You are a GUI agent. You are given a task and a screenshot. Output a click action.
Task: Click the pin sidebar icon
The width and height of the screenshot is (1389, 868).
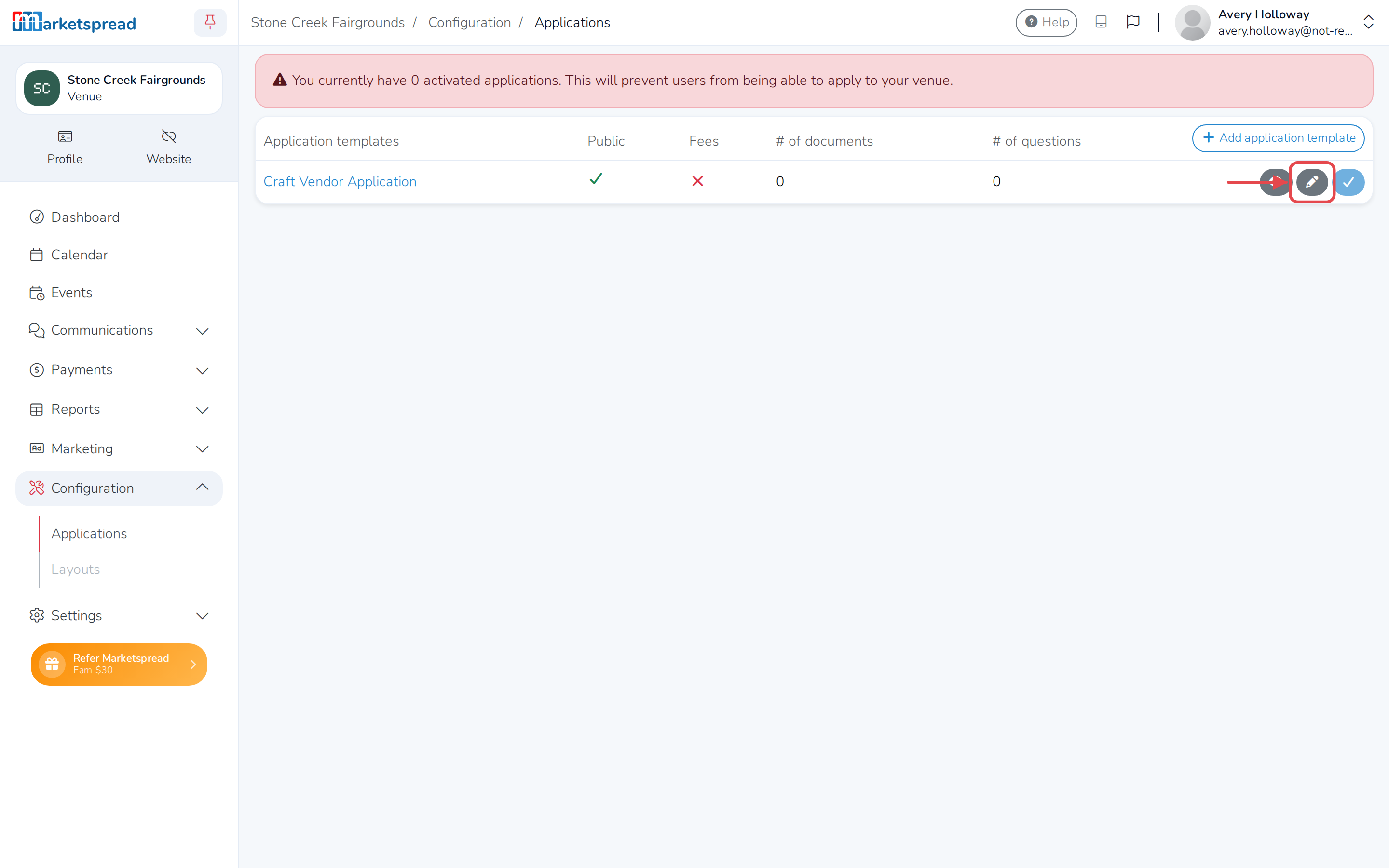click(x=210, y=22)
